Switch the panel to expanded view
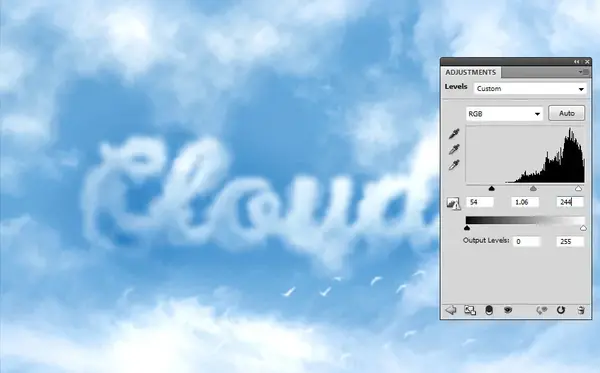Image resolution: width=600 pixels, height=373 pixels. tap(470, 310)
